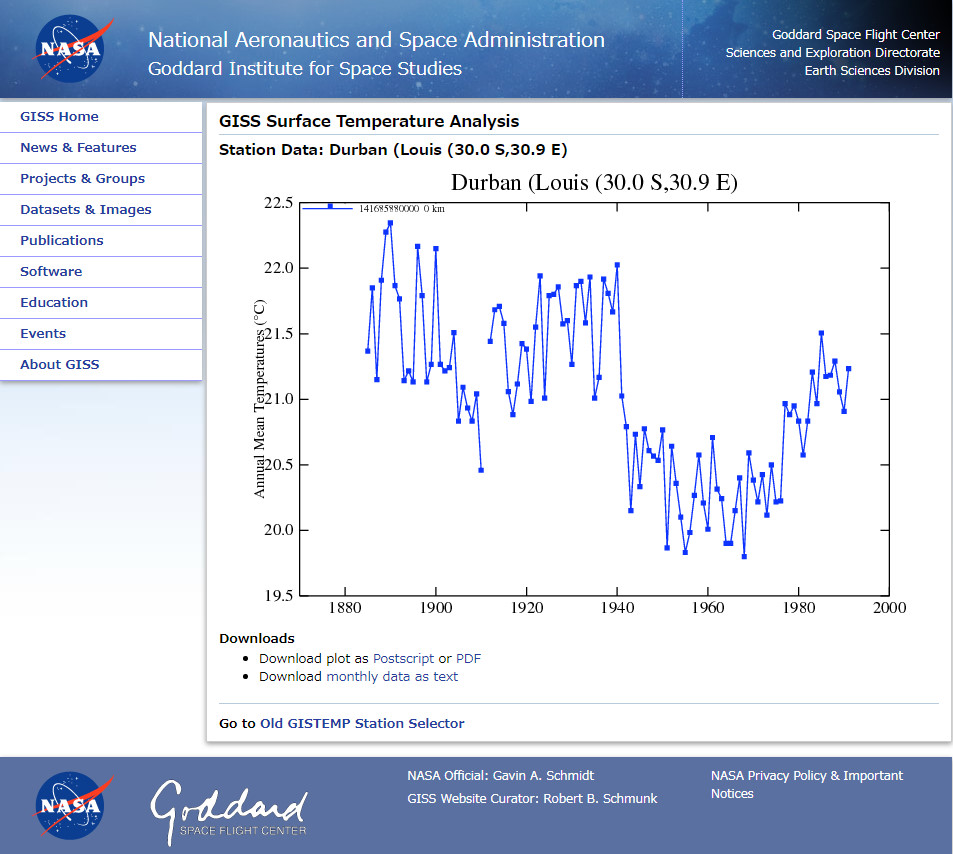The image size is (953, 854).
Task: Download the plot as Postscript
Action: tap(403, 658)
